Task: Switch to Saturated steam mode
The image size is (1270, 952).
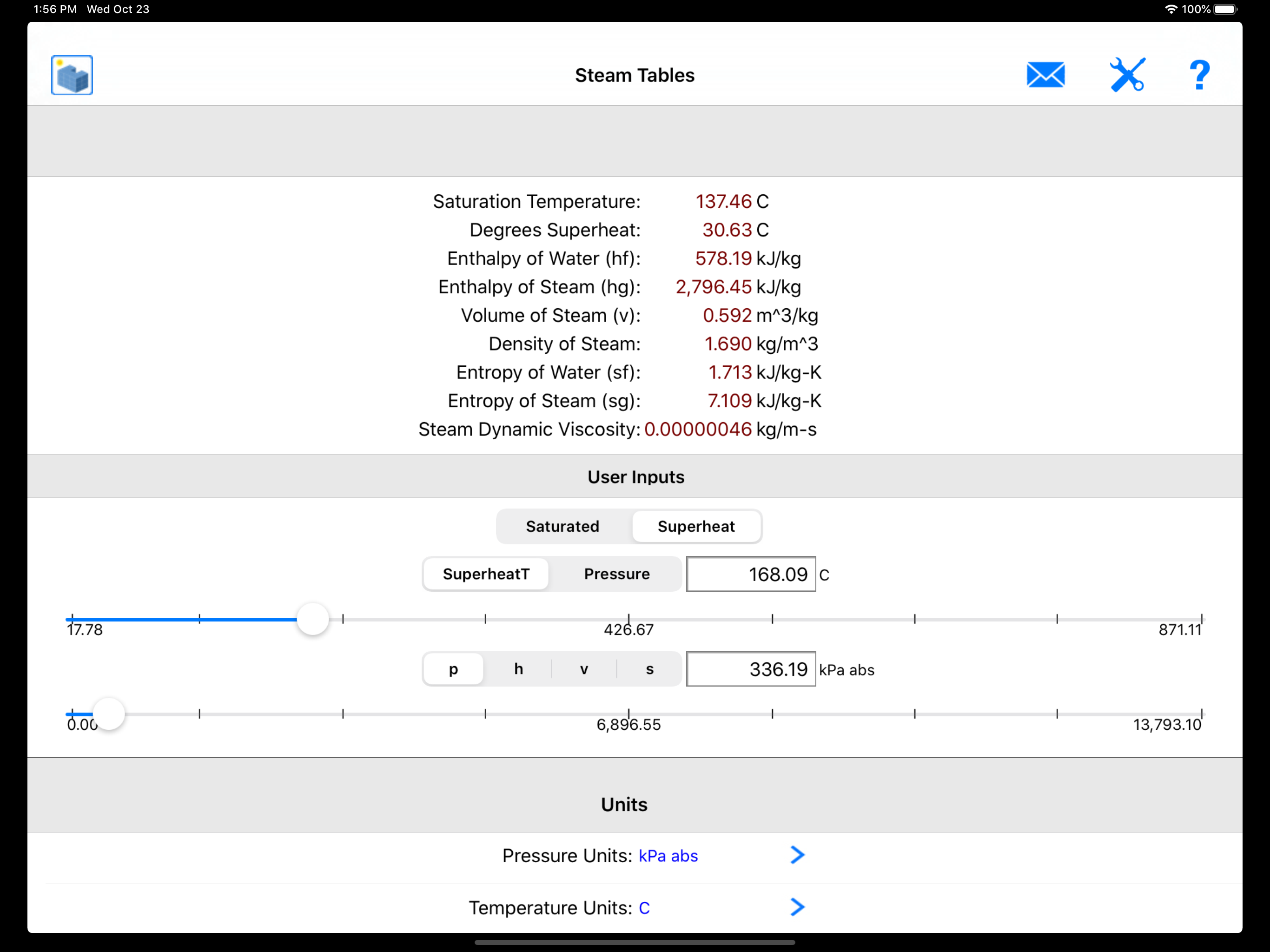Action: click(562, 526)
